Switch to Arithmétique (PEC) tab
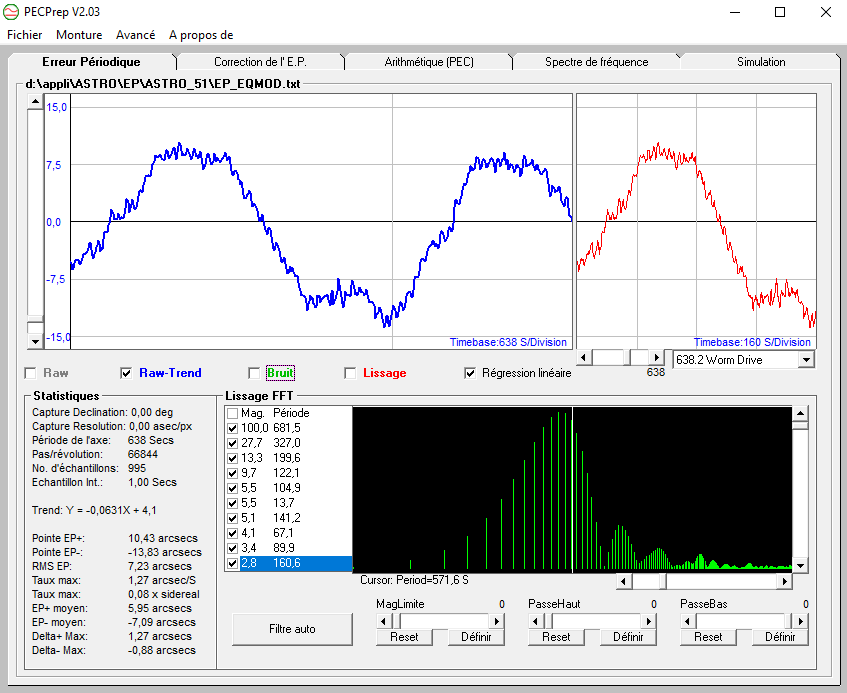Screen dimensions: 847x693 pyautogui.click(x=429, y=62)
